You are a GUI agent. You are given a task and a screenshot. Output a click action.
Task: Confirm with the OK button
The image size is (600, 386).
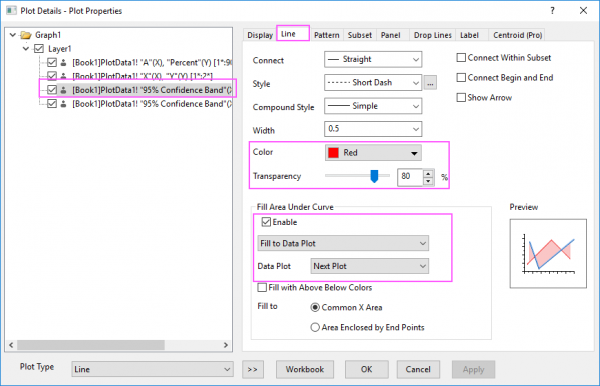coord(367,369)
